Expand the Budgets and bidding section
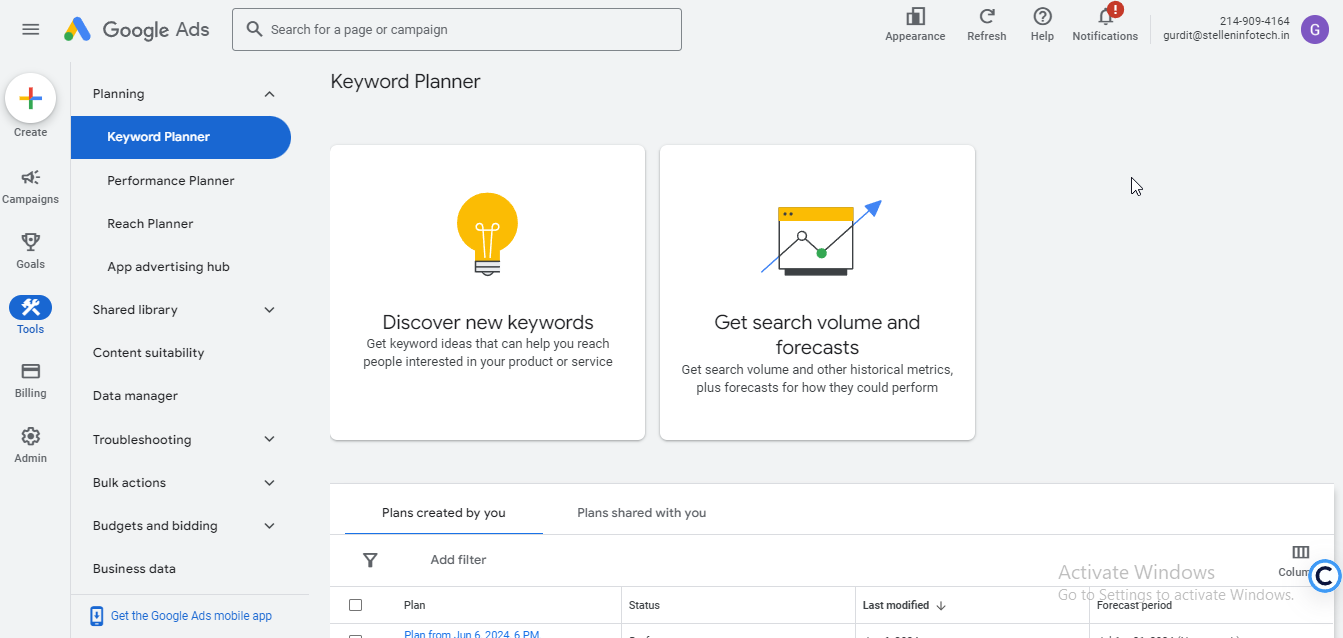The height and width of the screenshot is (638, 1343). (269, 526)
